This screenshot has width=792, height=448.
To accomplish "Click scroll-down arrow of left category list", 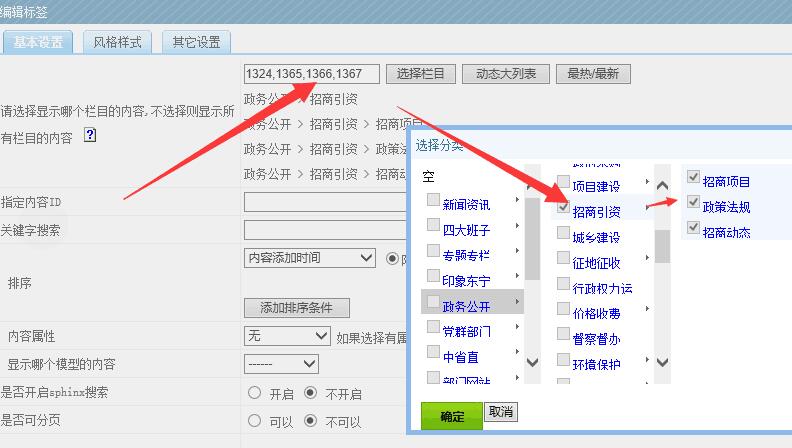I will [x=532, y=361].
